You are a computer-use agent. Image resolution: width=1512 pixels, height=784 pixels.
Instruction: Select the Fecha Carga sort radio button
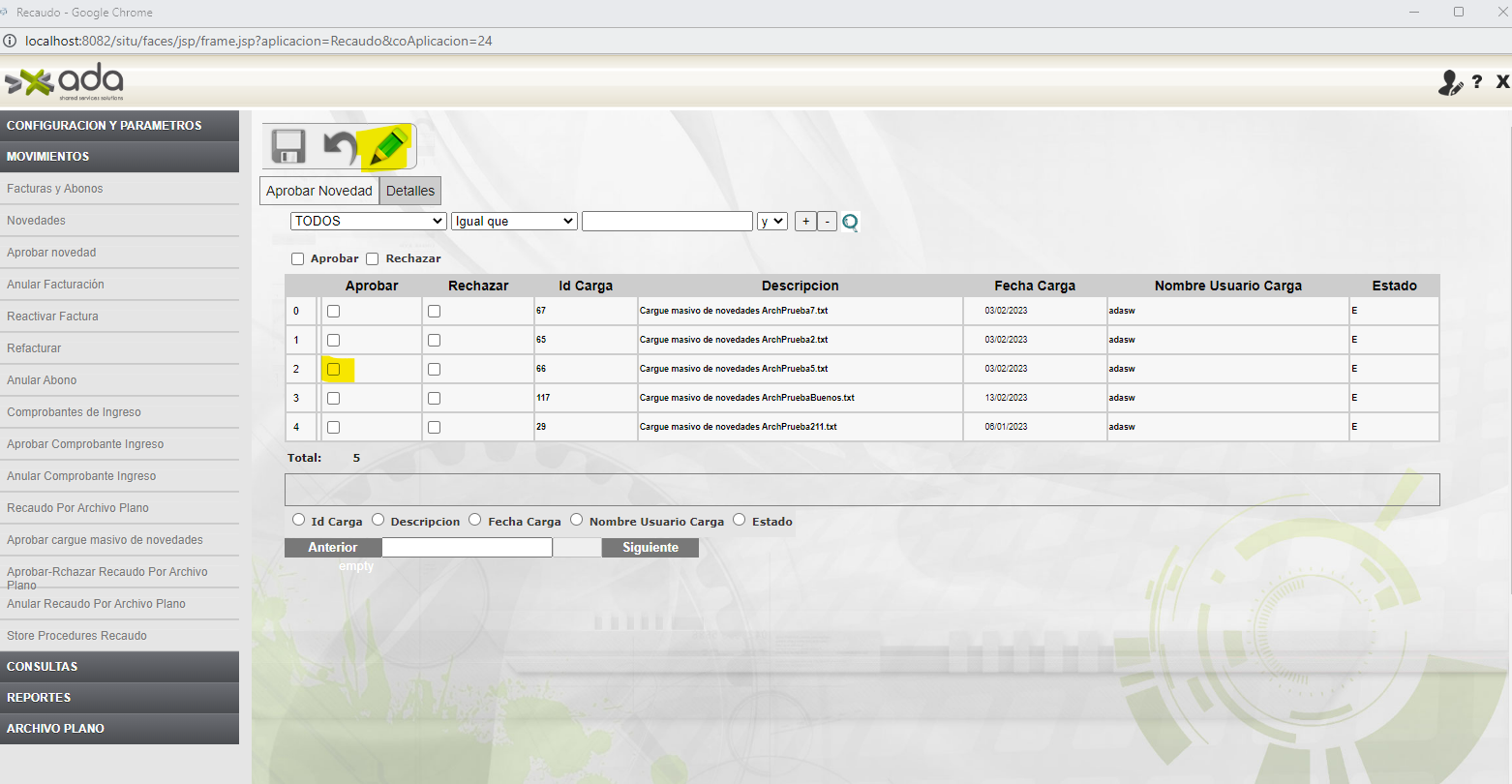[475, 520]
